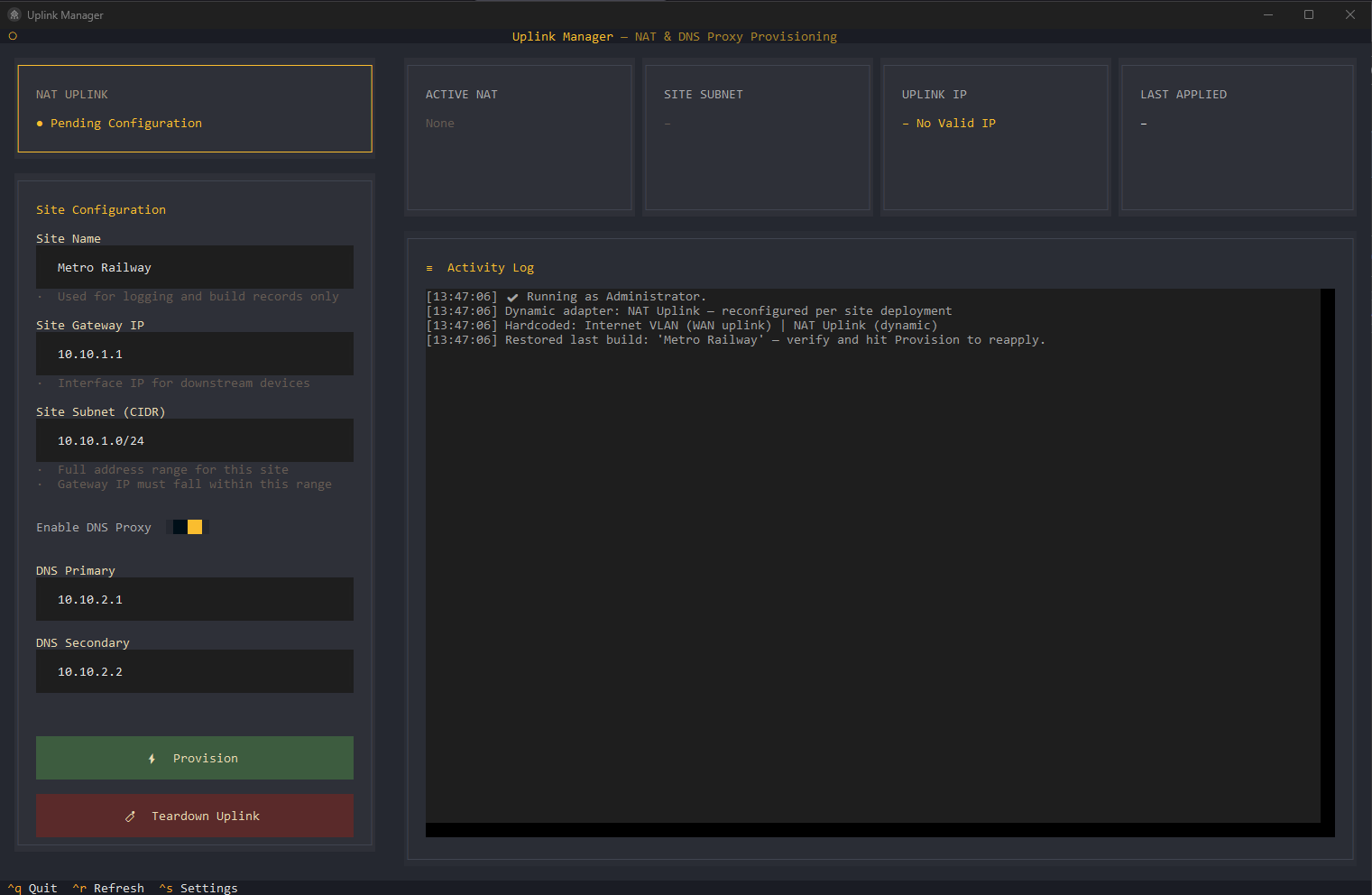The height and width of the screenshot is (895, 1372).
Task: Provision the uplink with the green button
Action: pyautogui.click(x=195, y=758)
